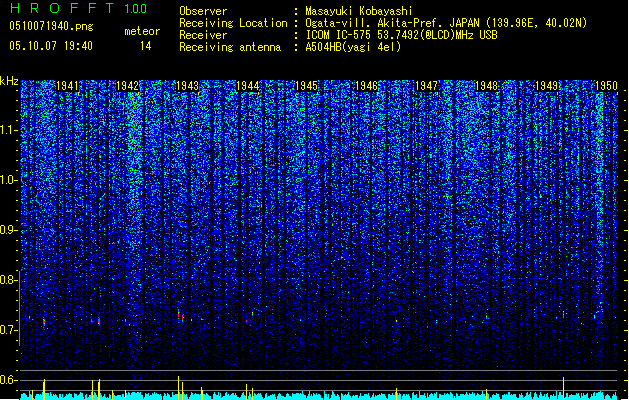Click the version number 1.00
629x400 pixels.
point(136,9)
